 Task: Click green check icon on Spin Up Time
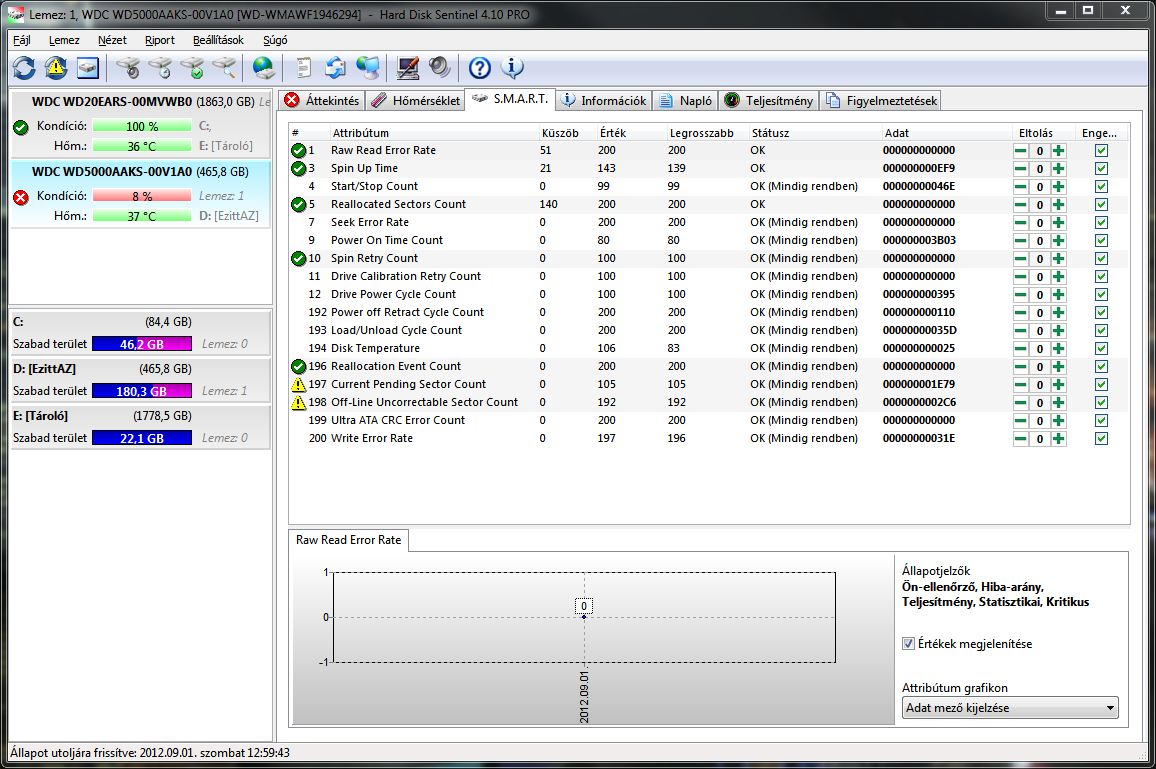tap(298, 168)
